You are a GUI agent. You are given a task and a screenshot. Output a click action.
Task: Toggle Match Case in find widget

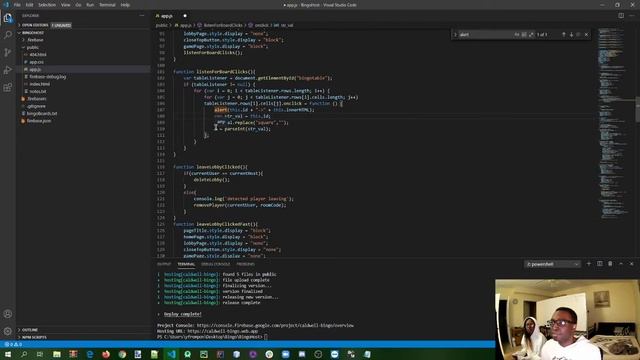coord(517,35)
